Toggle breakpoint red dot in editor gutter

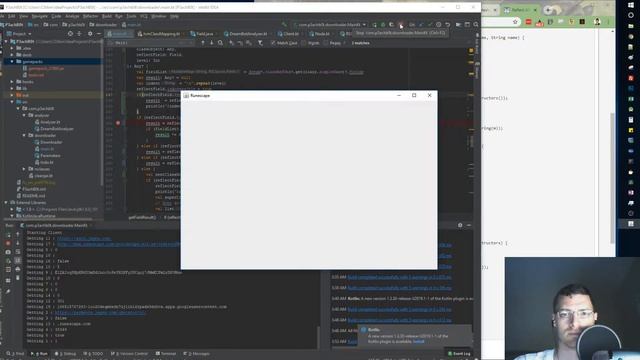point(118,123)
